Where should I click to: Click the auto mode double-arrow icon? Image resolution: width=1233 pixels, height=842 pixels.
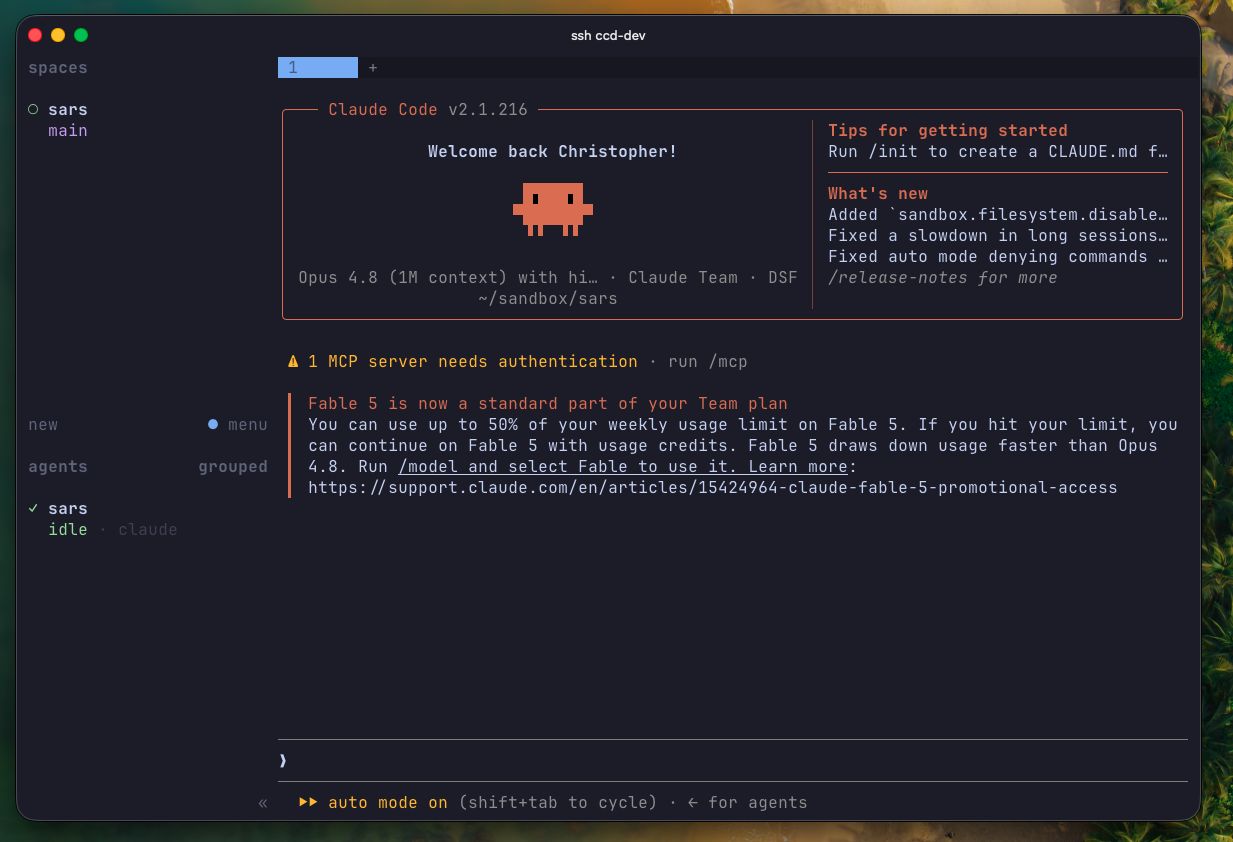pos(308,803)
